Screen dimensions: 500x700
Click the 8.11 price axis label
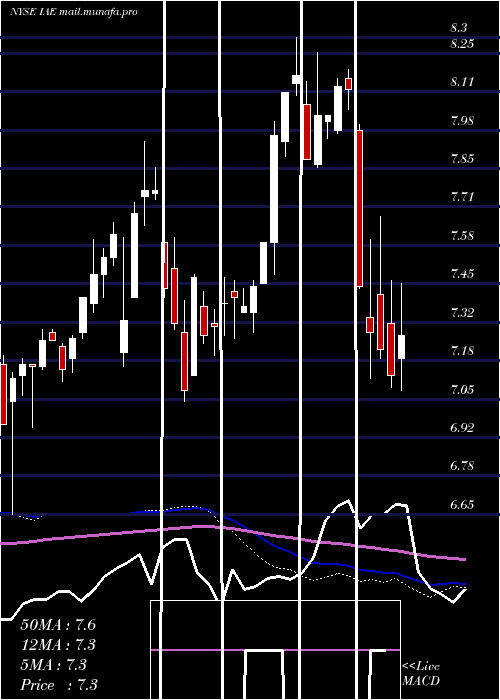coord(462,82)
